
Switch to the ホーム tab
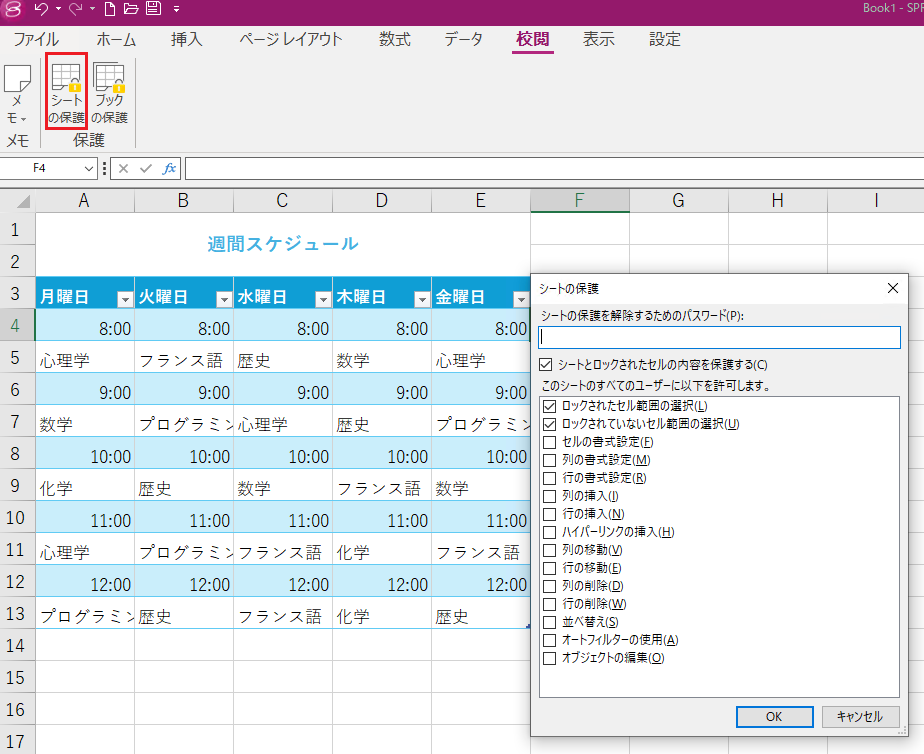click(x=116, y=39)
